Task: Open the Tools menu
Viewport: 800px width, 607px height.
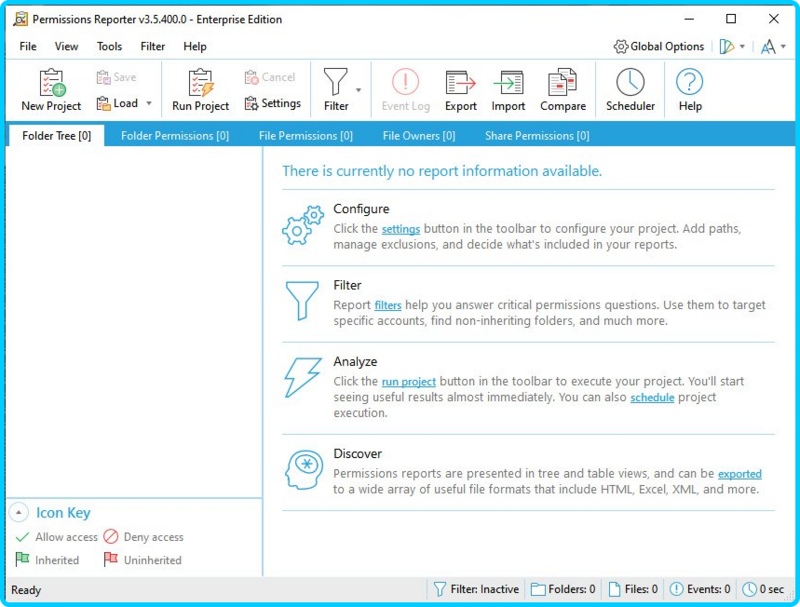Action: point(109,46)
